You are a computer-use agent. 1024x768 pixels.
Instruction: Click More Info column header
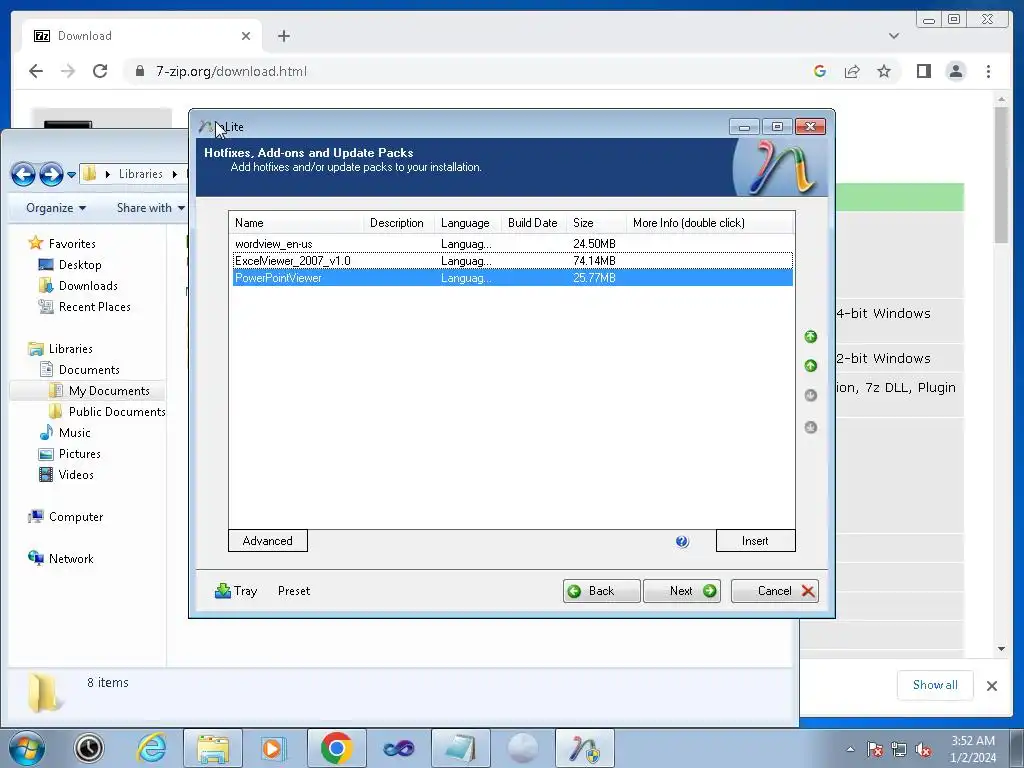pyautogui.click(x=710, y=223)
